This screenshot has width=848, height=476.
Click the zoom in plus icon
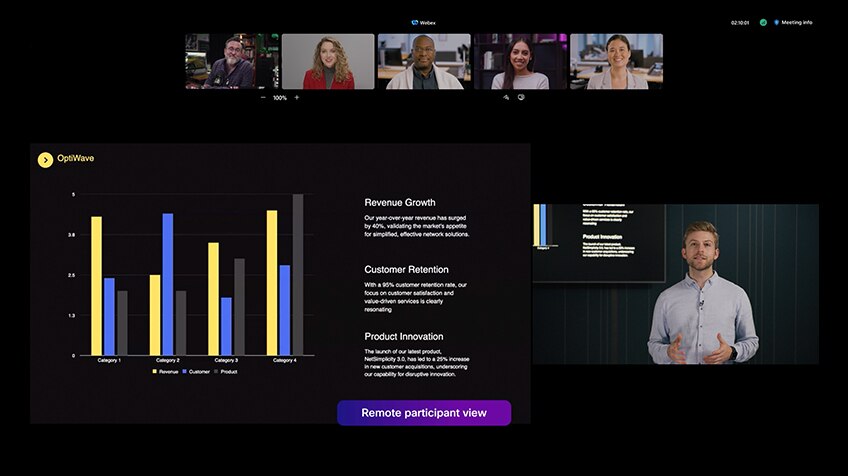pos(297,98)
